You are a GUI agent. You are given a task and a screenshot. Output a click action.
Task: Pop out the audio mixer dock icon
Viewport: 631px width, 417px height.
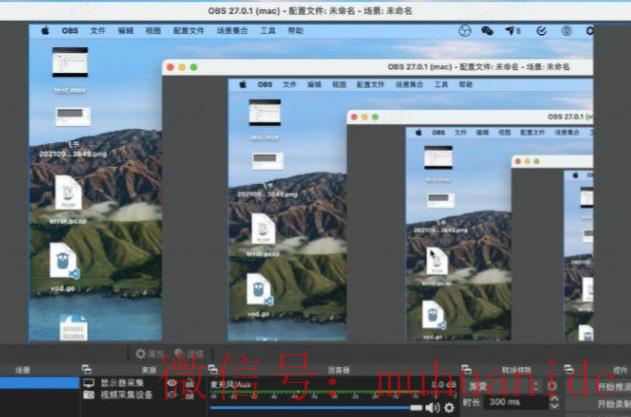coord(212,369)
